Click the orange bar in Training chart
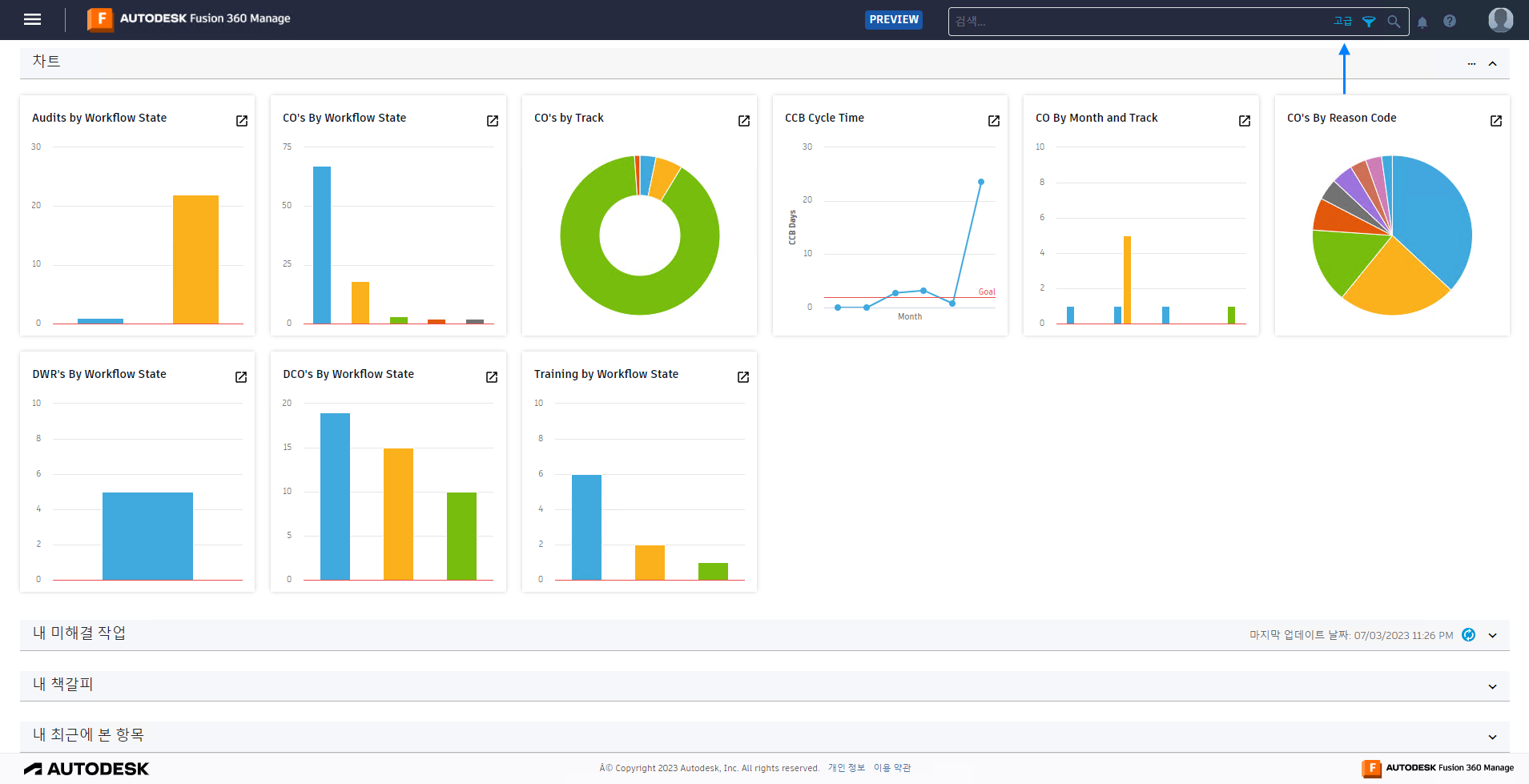The image size is (1529, 784). tap(650, 562)
